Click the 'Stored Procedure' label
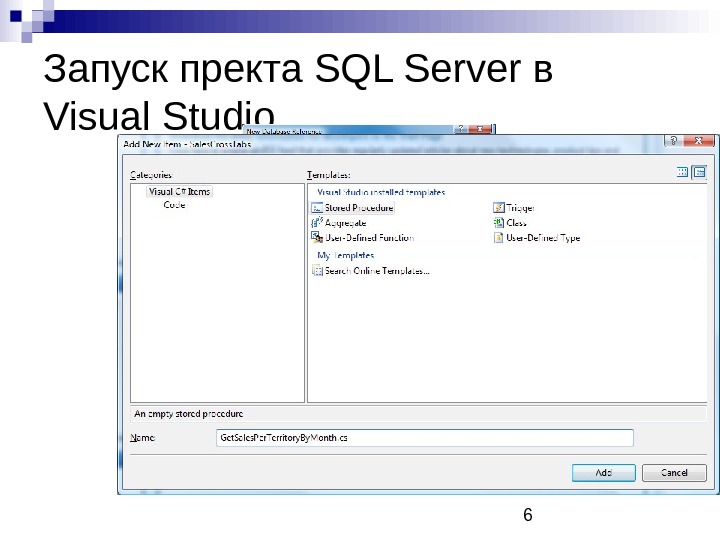This screenshot has height=540, width=720. pyautogui.click(x=359, y=208)
